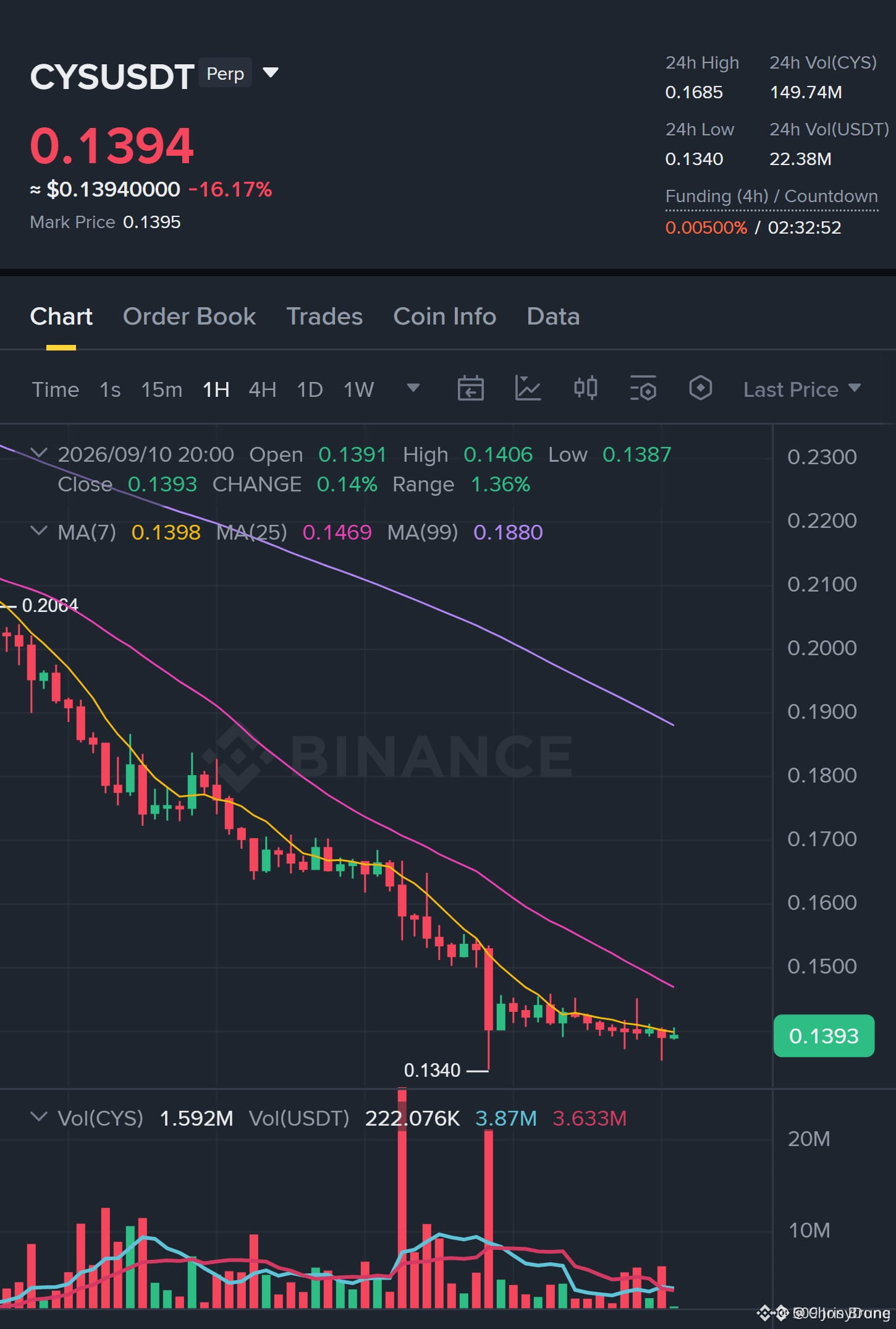
Task: Open the calendar date jump icon
Action: click(470, 389)
